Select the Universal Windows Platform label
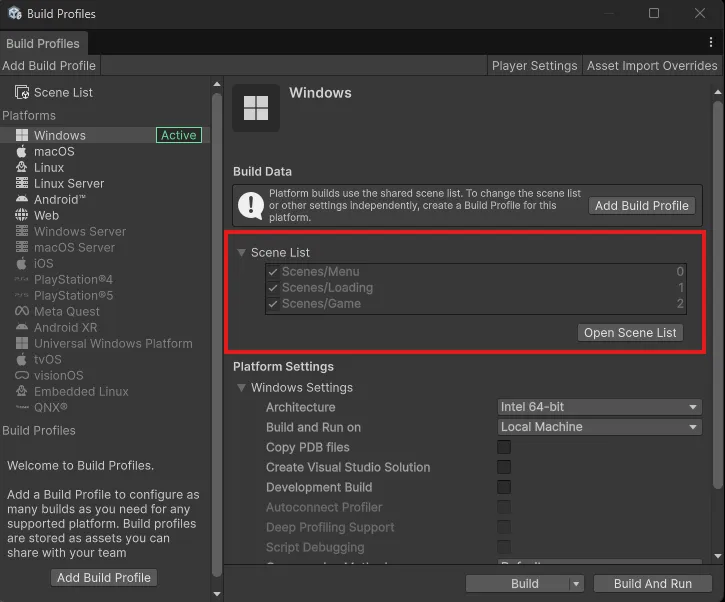 [x=113, y=344]
